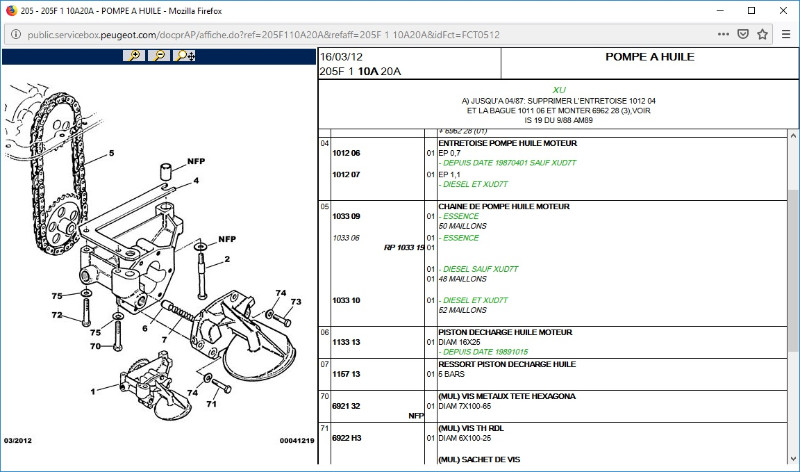This screenshot has width=800, height=472.
Task: Click vehicle code 205F 1 10A 20A
Action: (360, 71)
